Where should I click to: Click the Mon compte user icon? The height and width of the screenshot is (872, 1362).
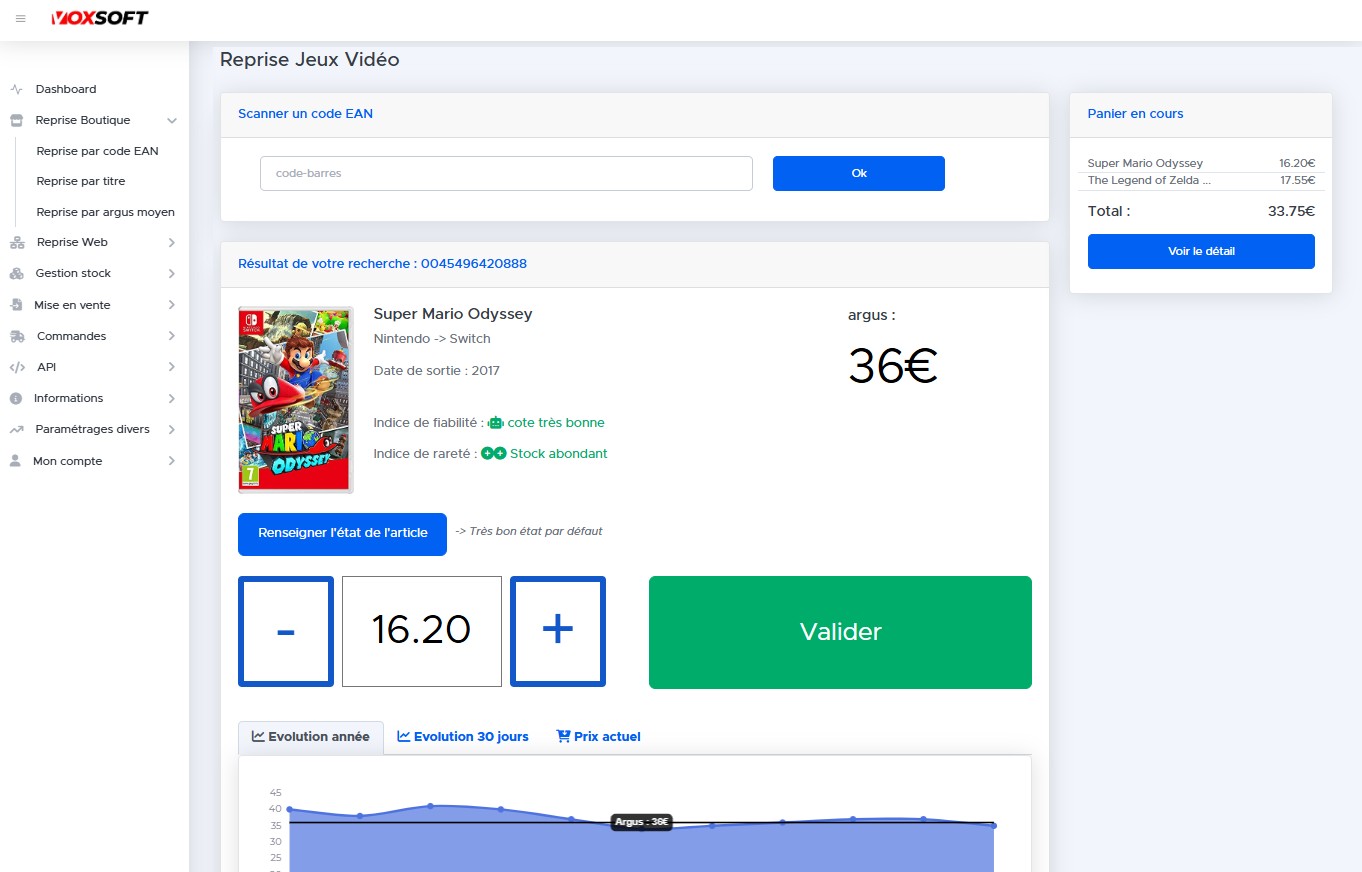(x=15, y=461)
